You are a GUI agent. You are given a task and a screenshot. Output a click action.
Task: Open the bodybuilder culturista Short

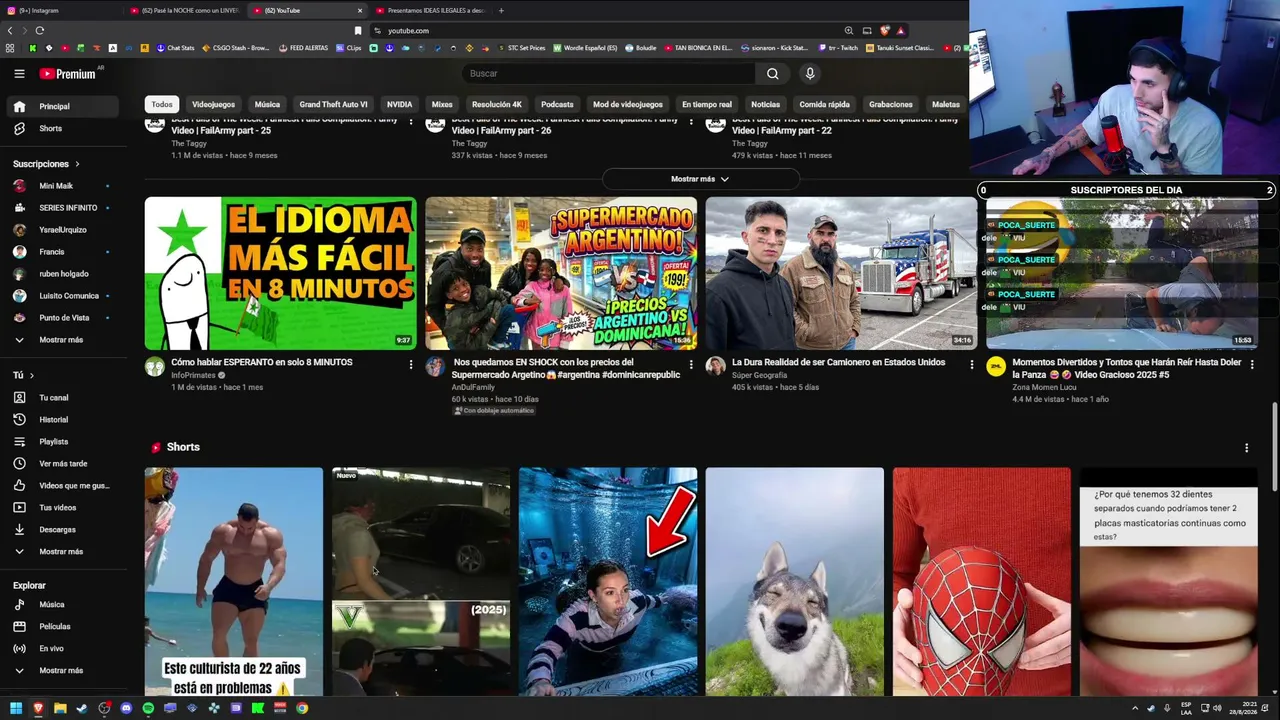point(234,582)
